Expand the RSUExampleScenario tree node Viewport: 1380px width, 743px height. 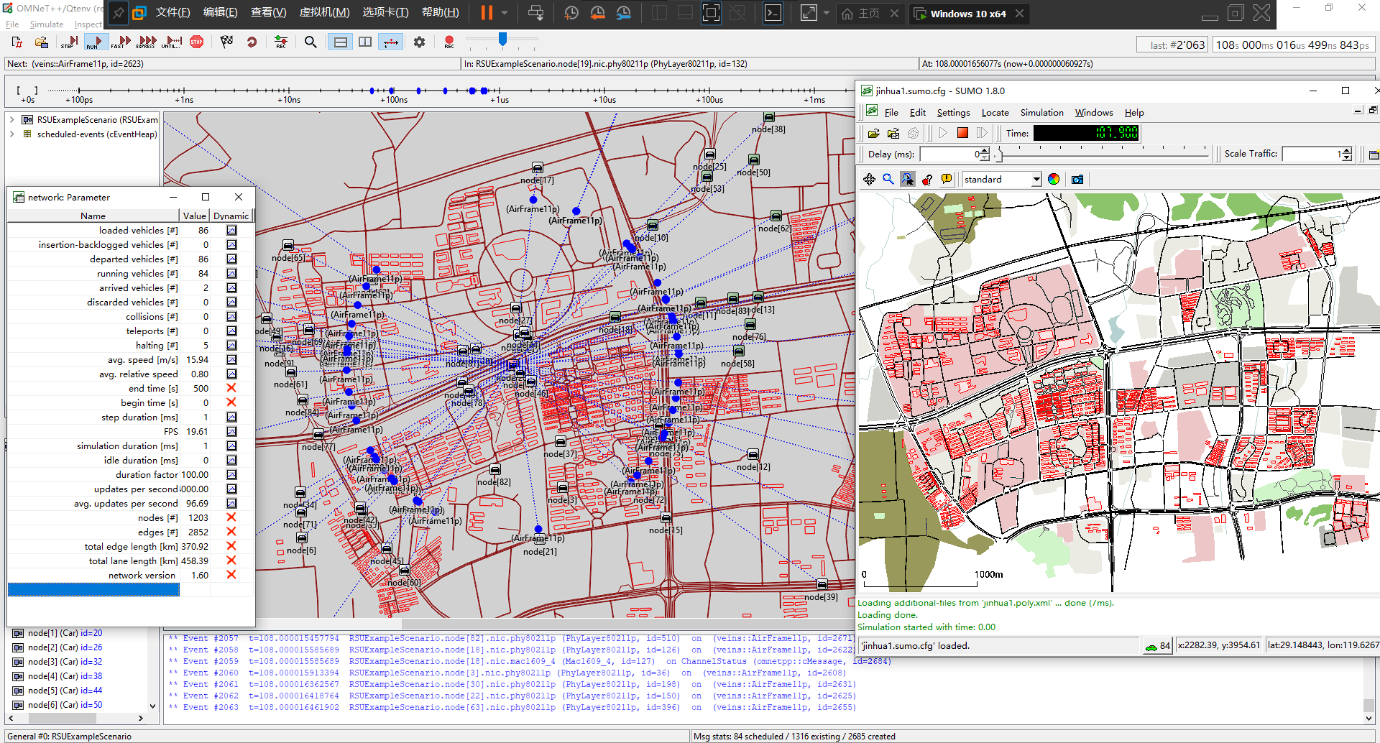point(12,119)
